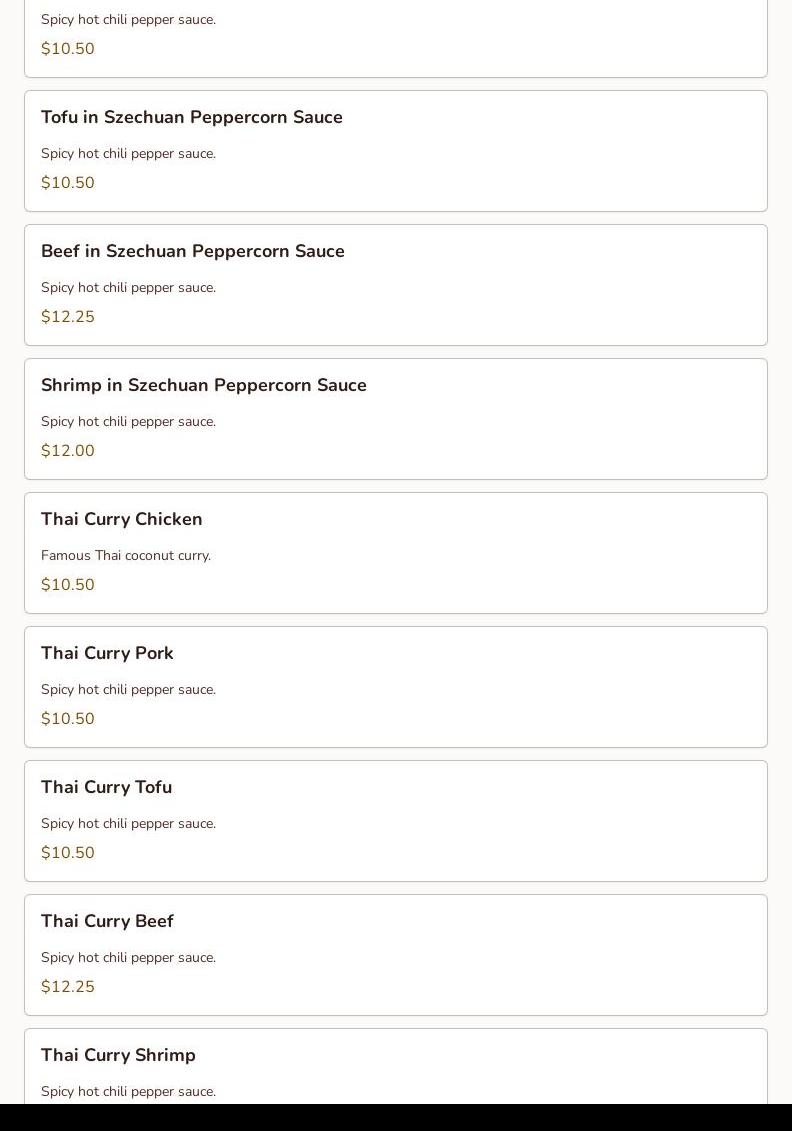Click the description text under Thai Curry Beef

coord(128,958)
